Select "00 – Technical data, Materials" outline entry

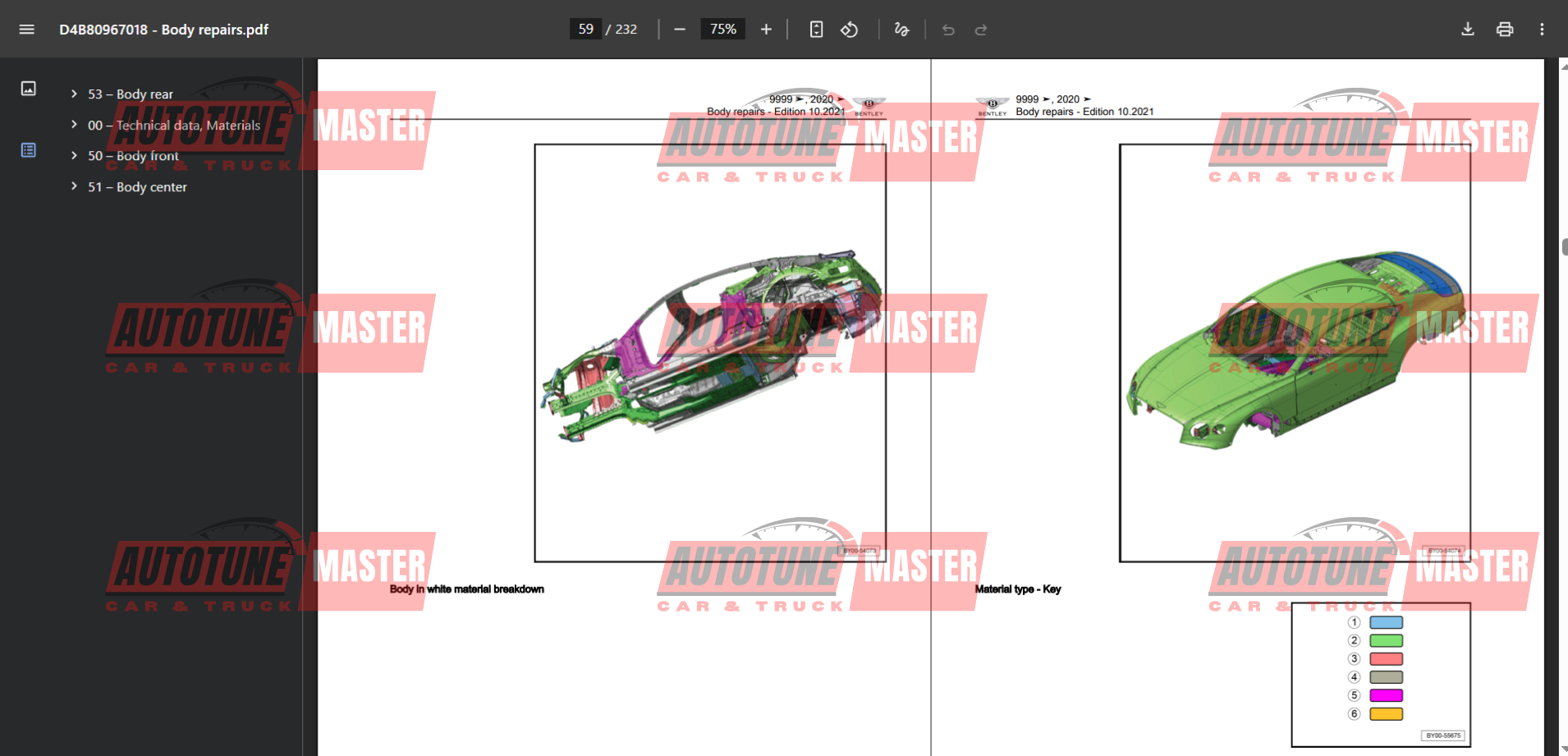coord(173,125)
